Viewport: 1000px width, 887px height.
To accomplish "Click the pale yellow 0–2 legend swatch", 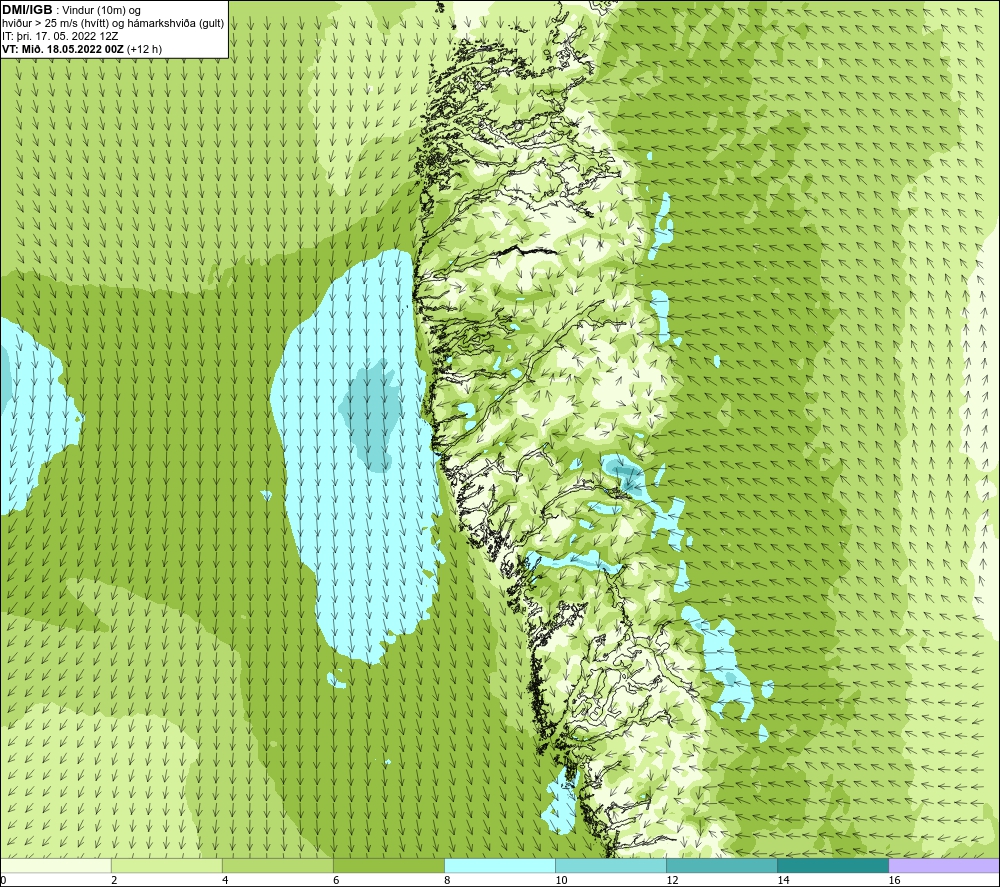I will point(56,865).
